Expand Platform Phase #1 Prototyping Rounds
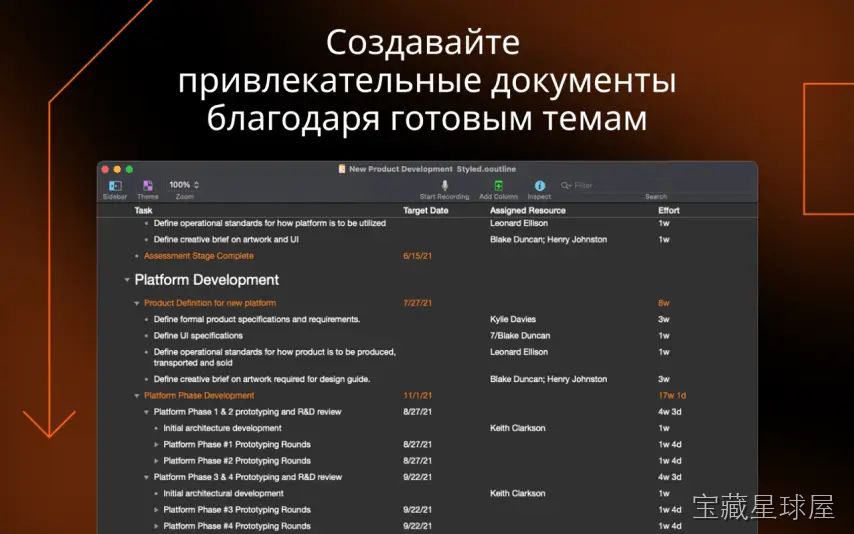The height and width of the screenshot is (534, 854). pos(156,445)
